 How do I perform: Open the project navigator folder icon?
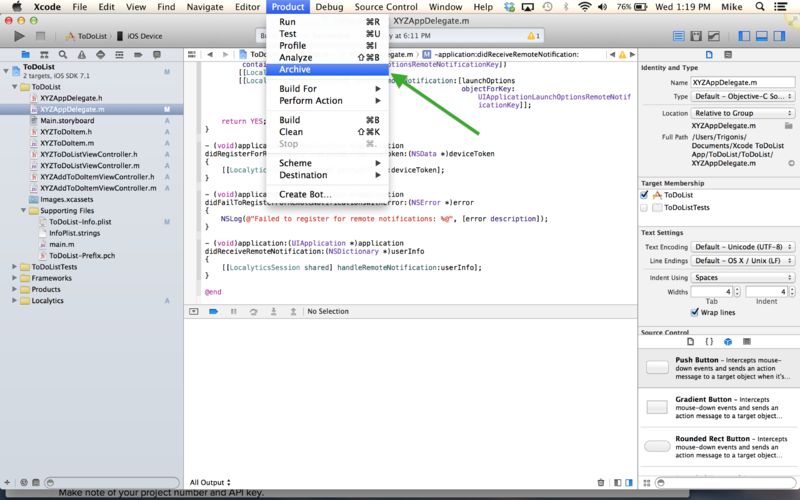click(x=25, y=55)
